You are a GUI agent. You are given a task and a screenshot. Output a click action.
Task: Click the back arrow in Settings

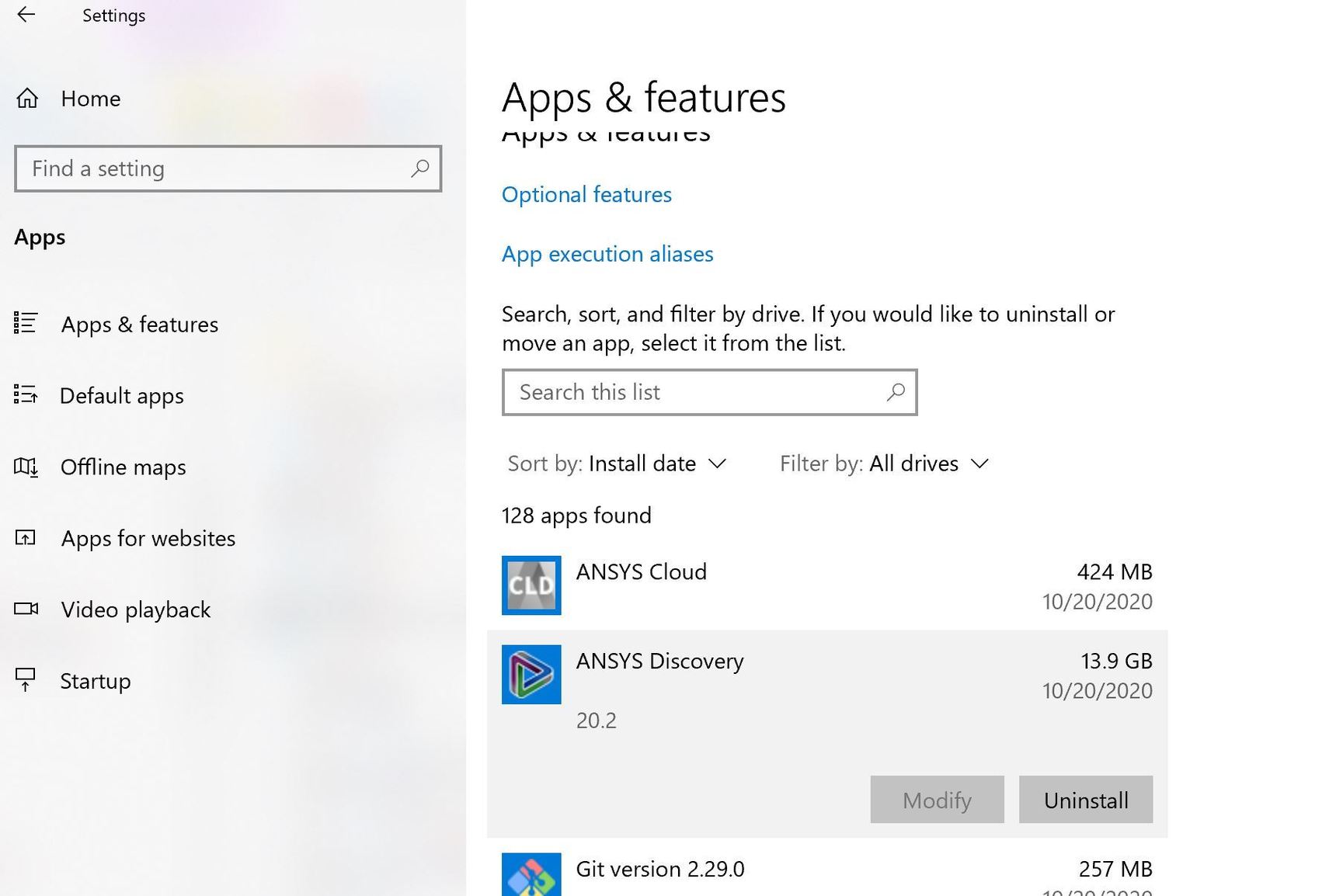pyautogui.click(x=26, y=15)
